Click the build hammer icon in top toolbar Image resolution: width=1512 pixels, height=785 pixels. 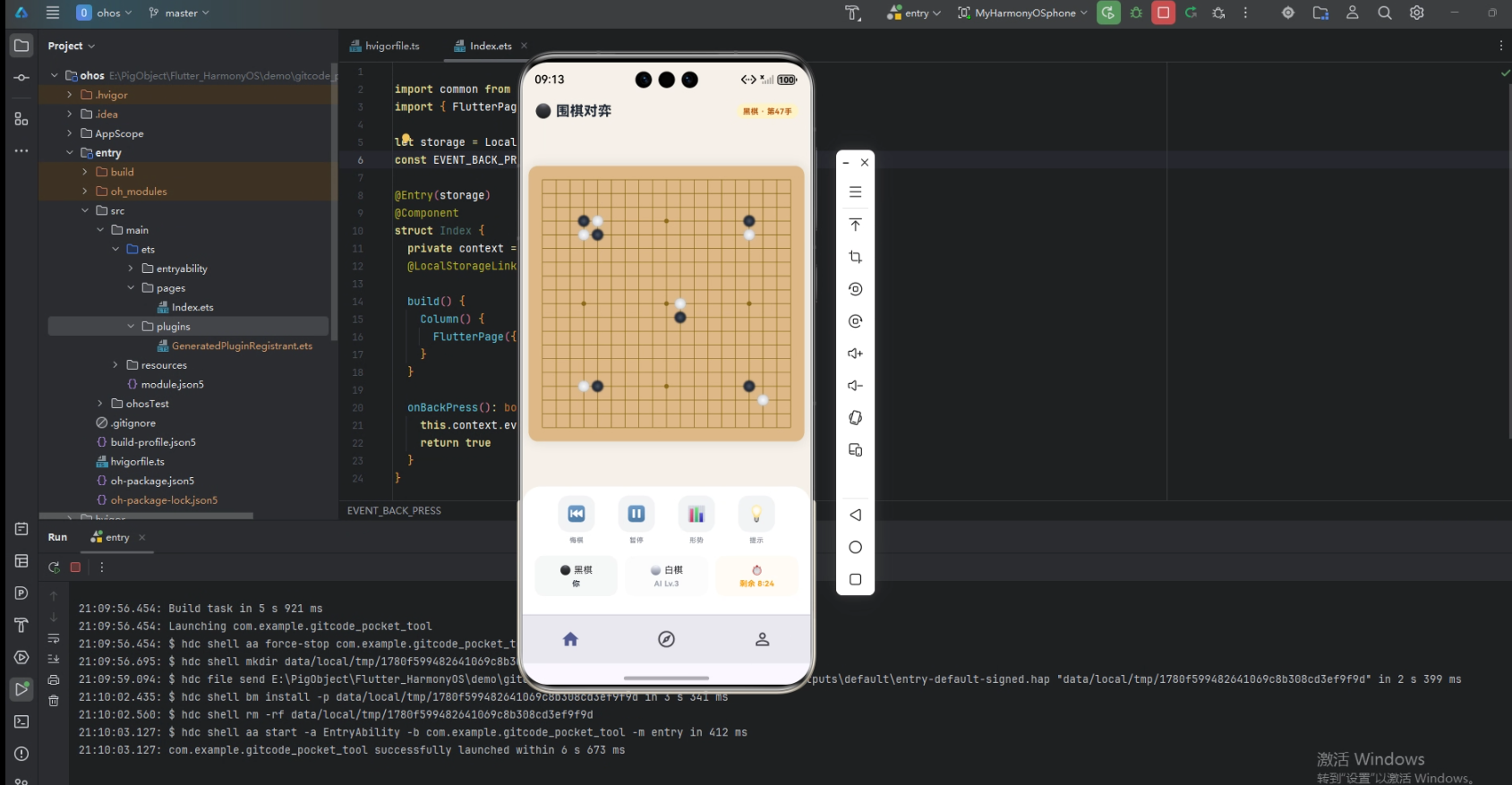tap(852, 13)
